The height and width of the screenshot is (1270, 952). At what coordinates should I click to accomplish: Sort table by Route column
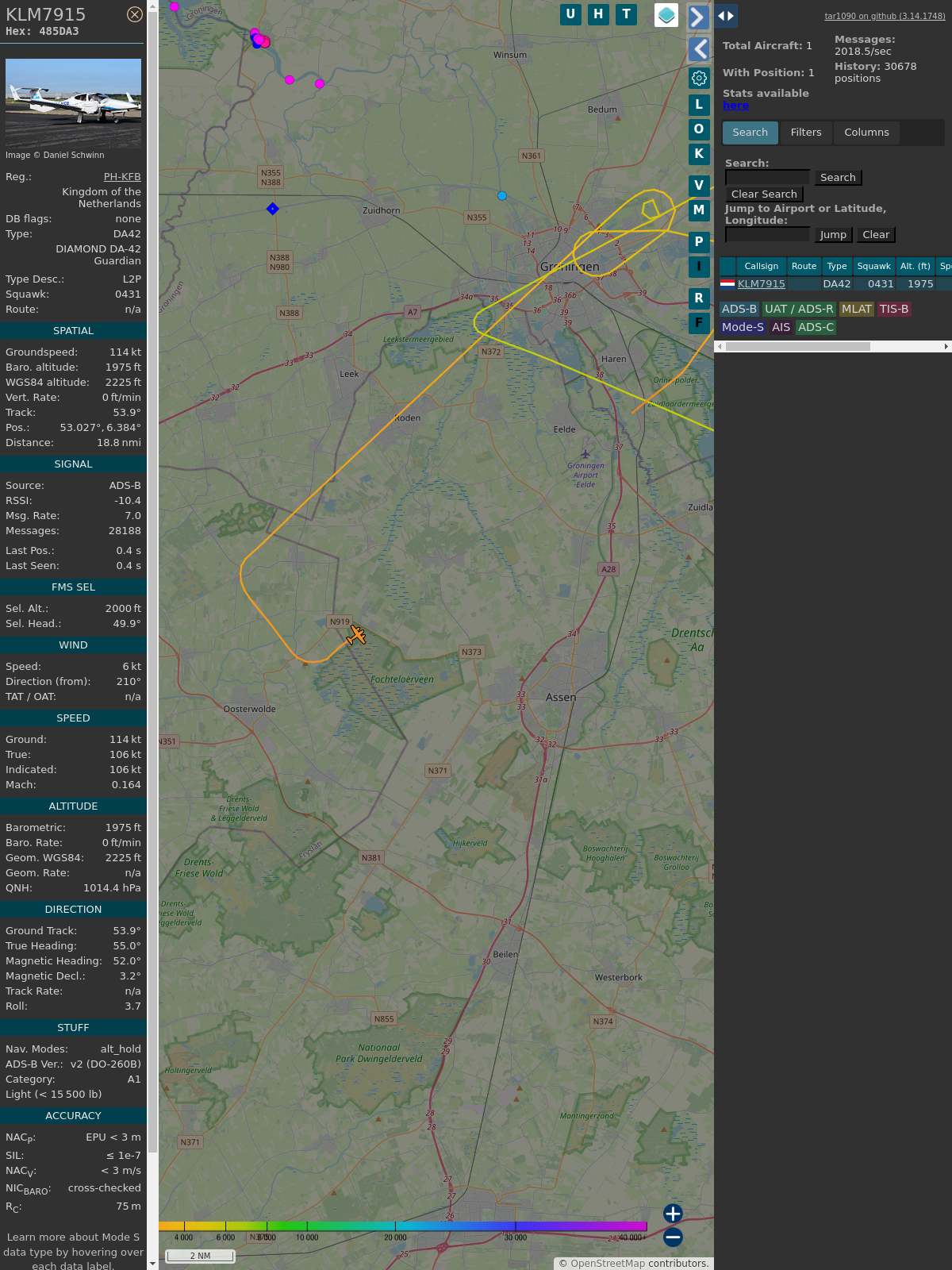tap(804, 266)
